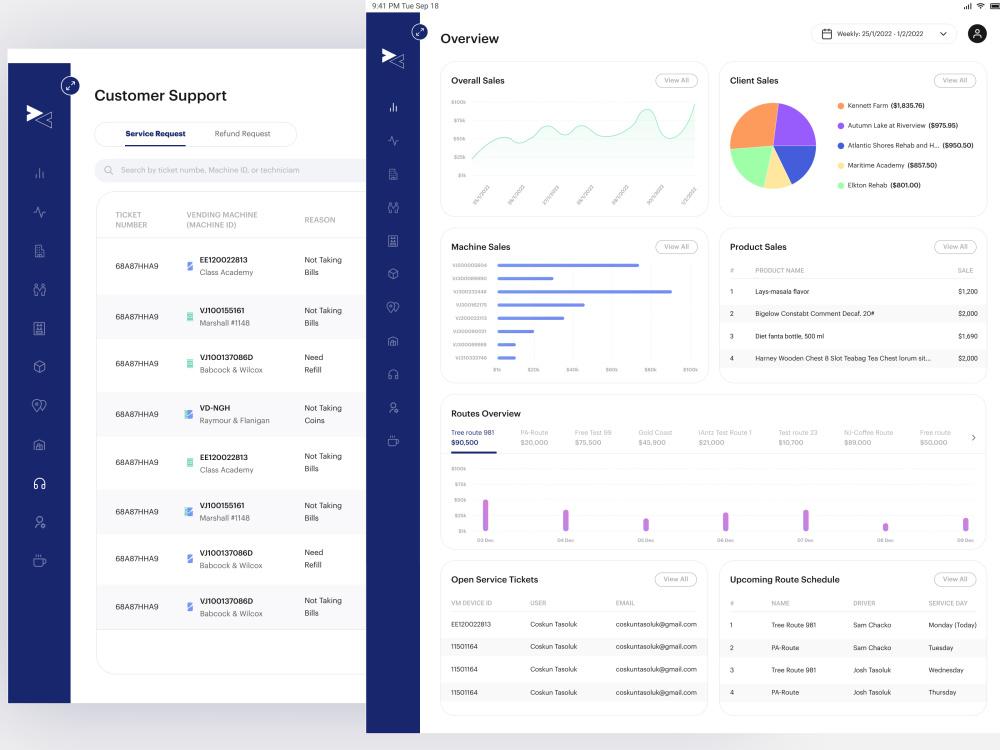The image size is (1000, 750).
Task: Open document icon in Customer Support sidebar
Action: point(40,251)
